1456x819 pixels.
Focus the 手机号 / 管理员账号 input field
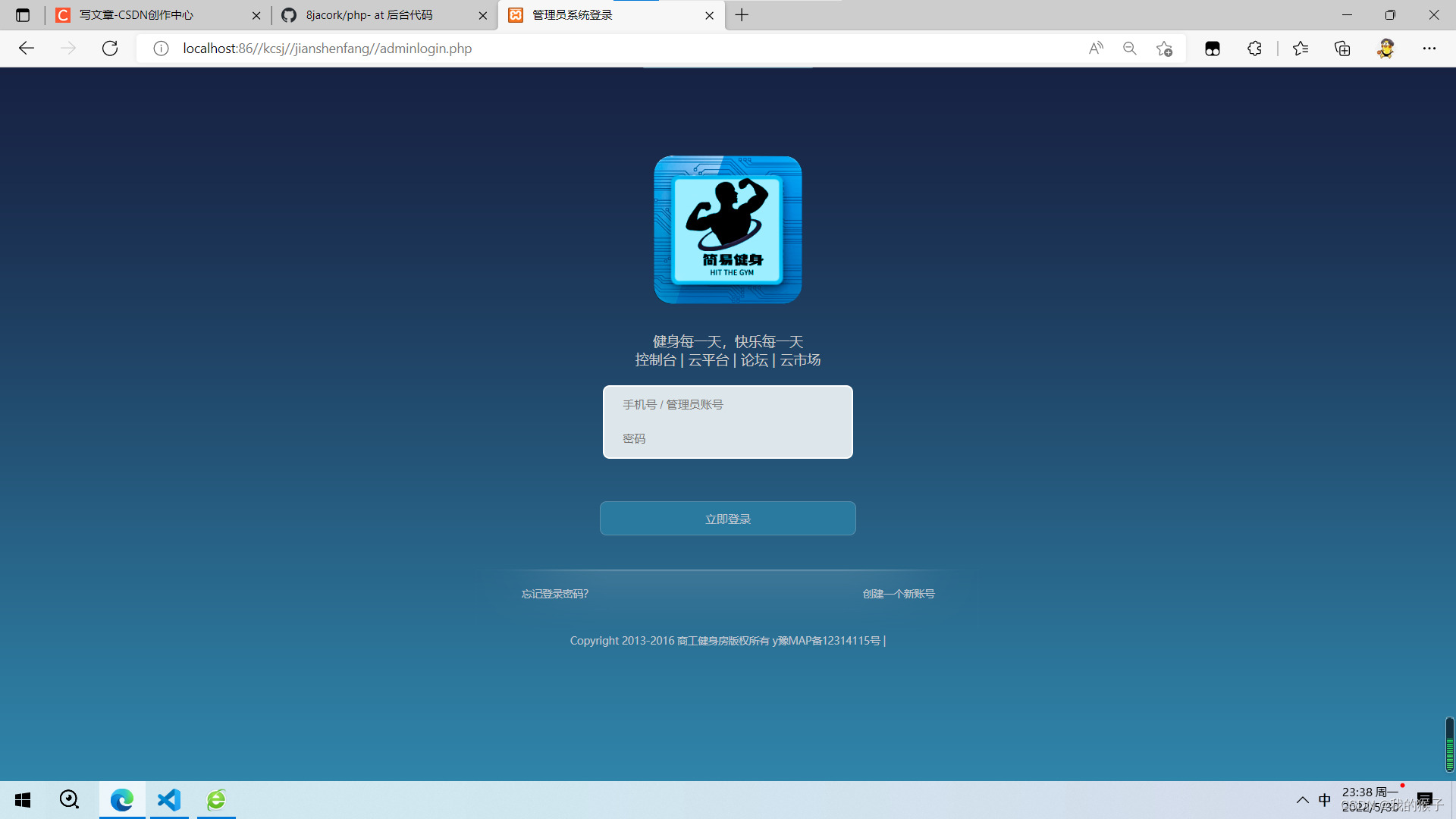(728, 405)
